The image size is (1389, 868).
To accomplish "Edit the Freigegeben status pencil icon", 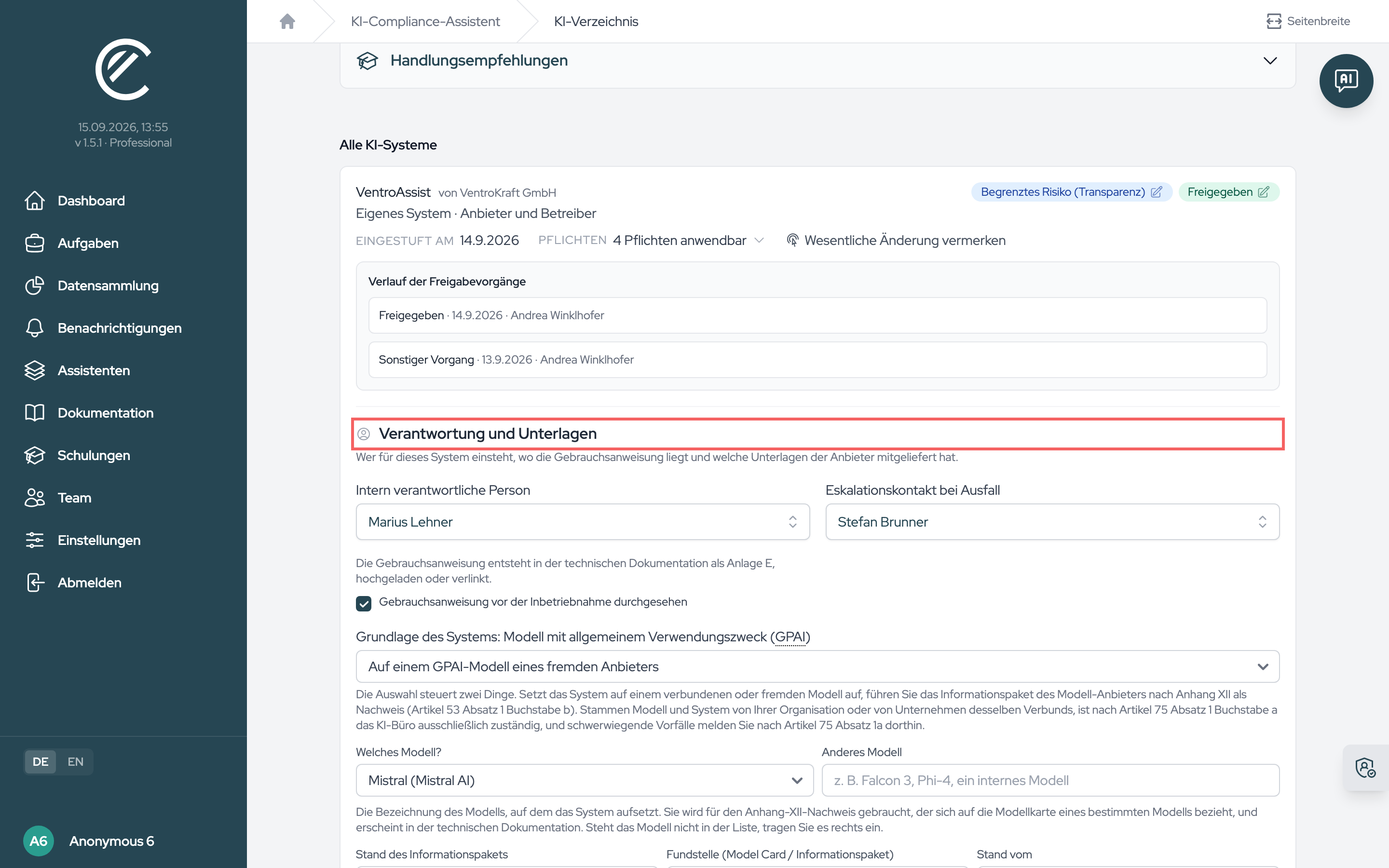I will [x=1263, y=192].
